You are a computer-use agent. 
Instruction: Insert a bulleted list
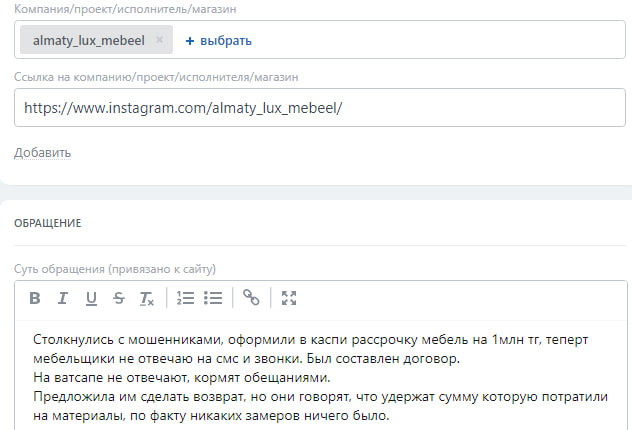tap(212, 298)
